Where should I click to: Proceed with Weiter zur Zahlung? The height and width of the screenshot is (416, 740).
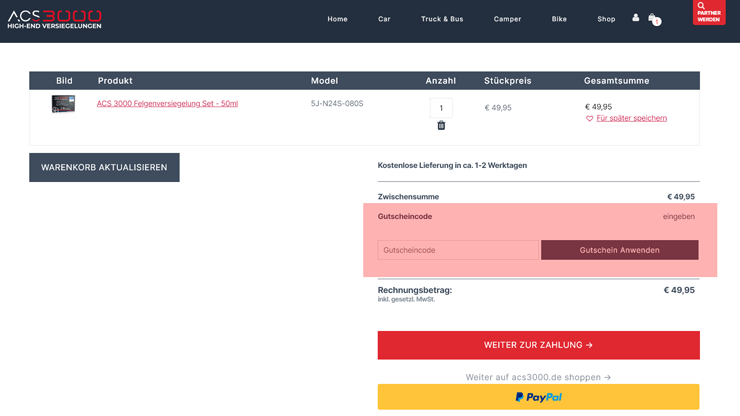(538, 345)
